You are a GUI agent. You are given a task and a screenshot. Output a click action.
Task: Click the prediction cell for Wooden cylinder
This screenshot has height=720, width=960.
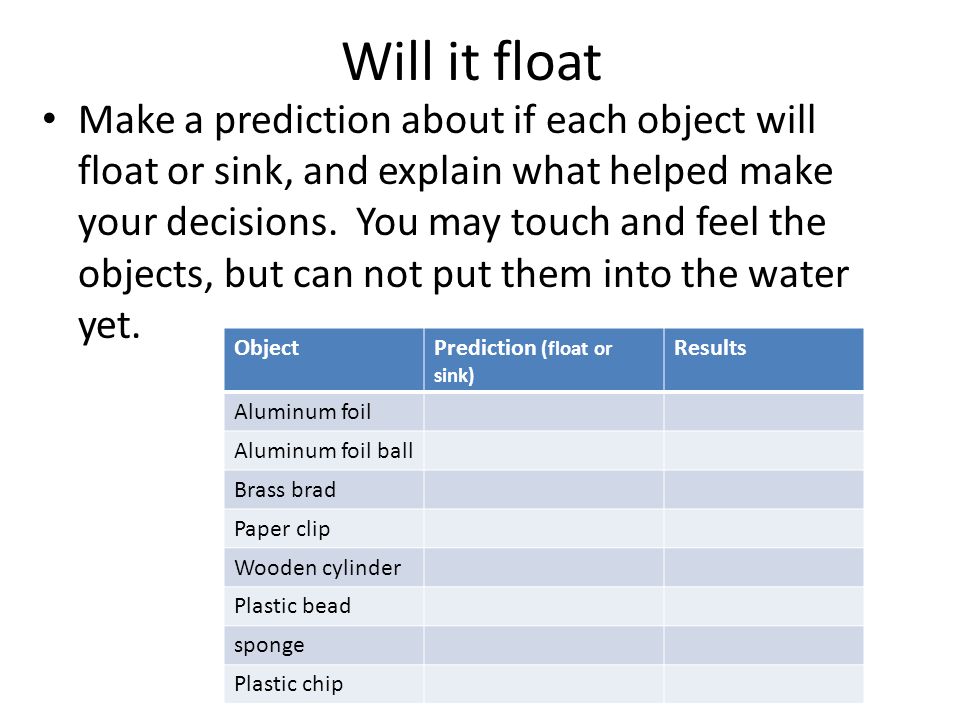[544, 568]
